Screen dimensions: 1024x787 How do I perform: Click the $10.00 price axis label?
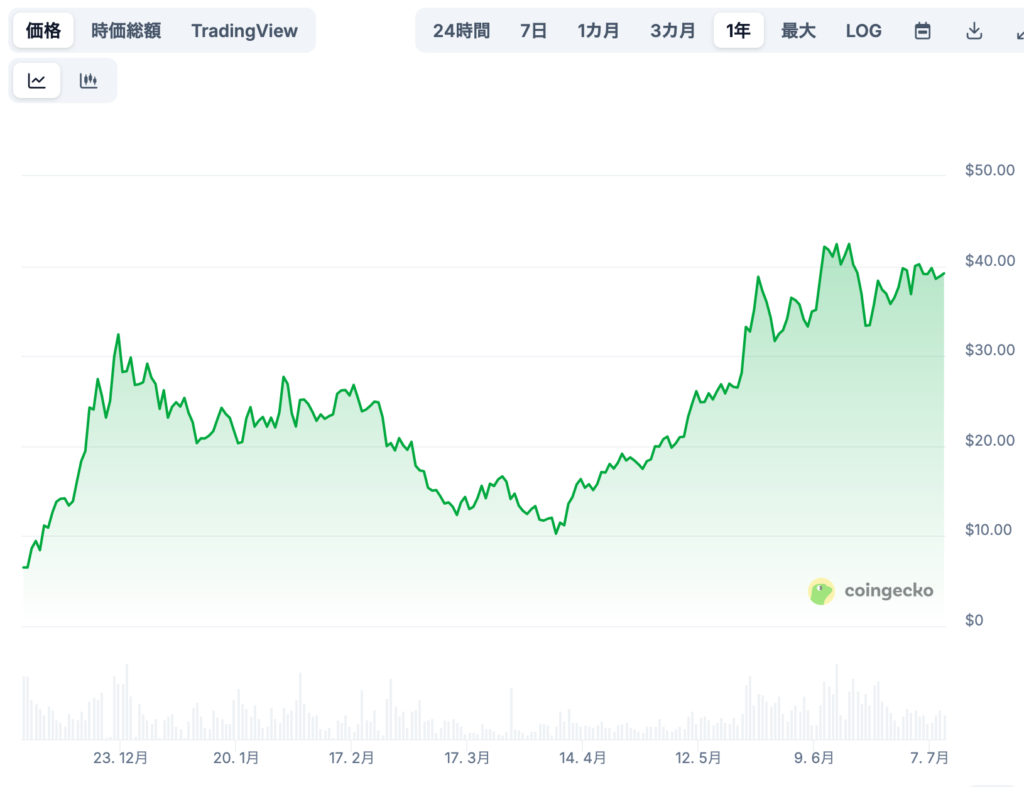(x=988, y=530)
